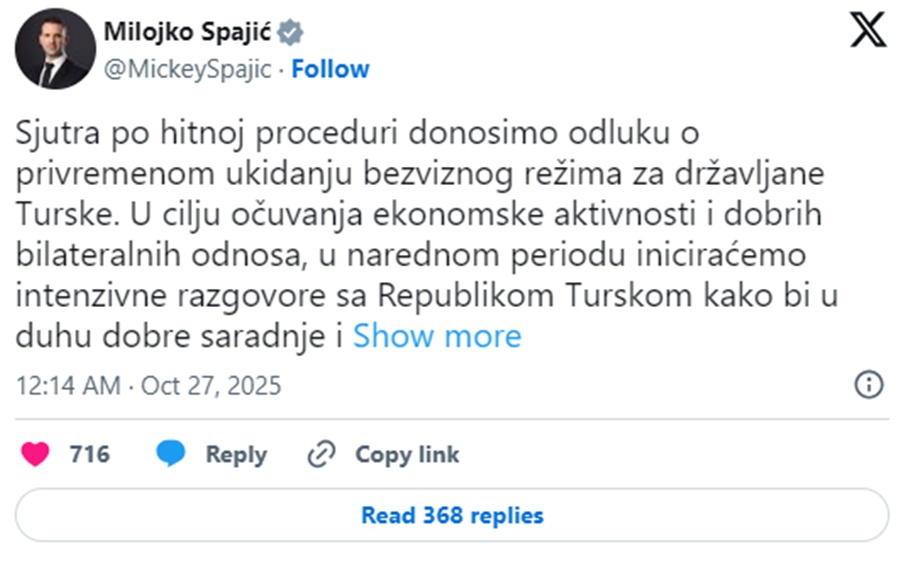Screen dimensions: 900x561
Task: Click the 716 likes count
Action: [89, 454]
